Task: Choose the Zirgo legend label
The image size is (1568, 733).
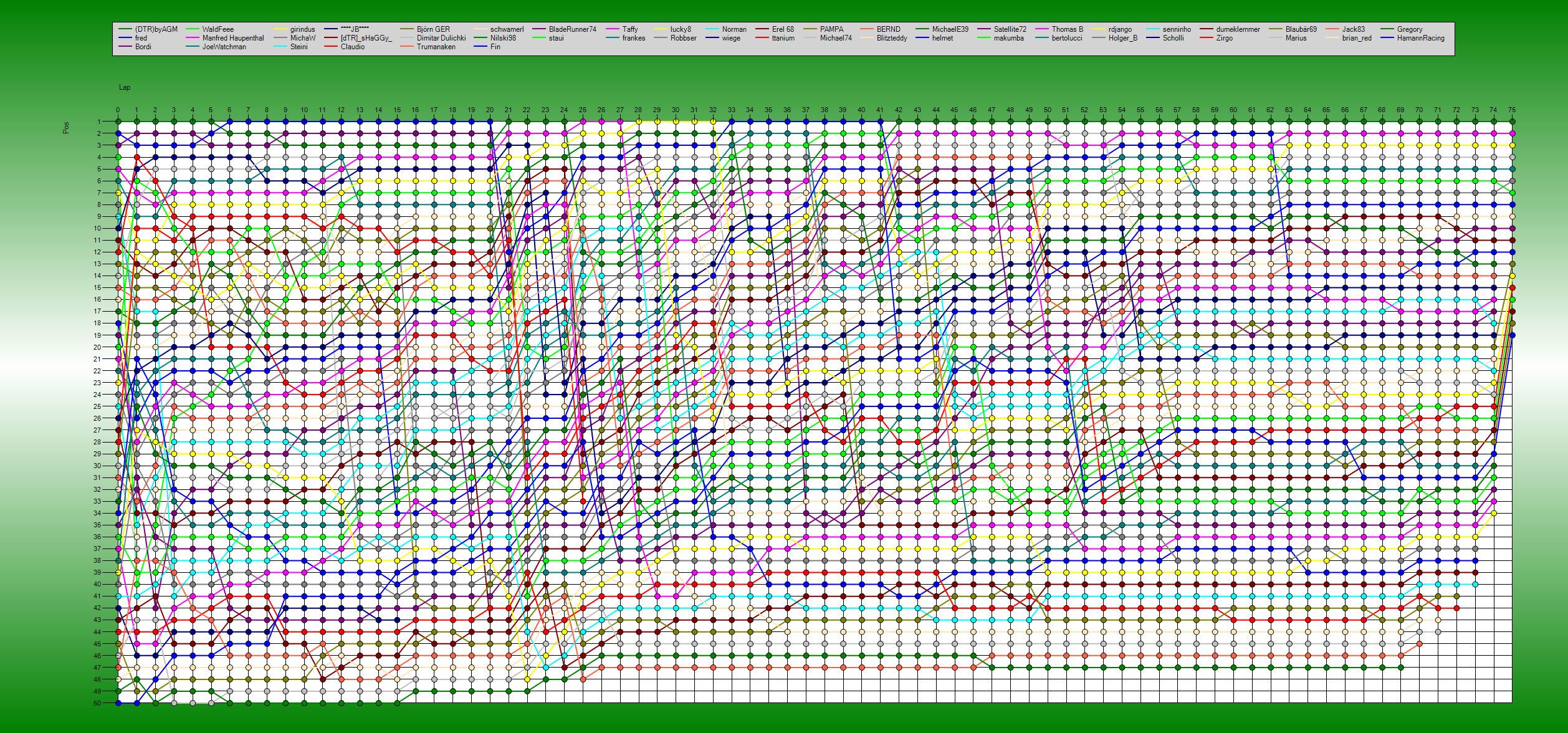Action: [x=1224, y=38]
